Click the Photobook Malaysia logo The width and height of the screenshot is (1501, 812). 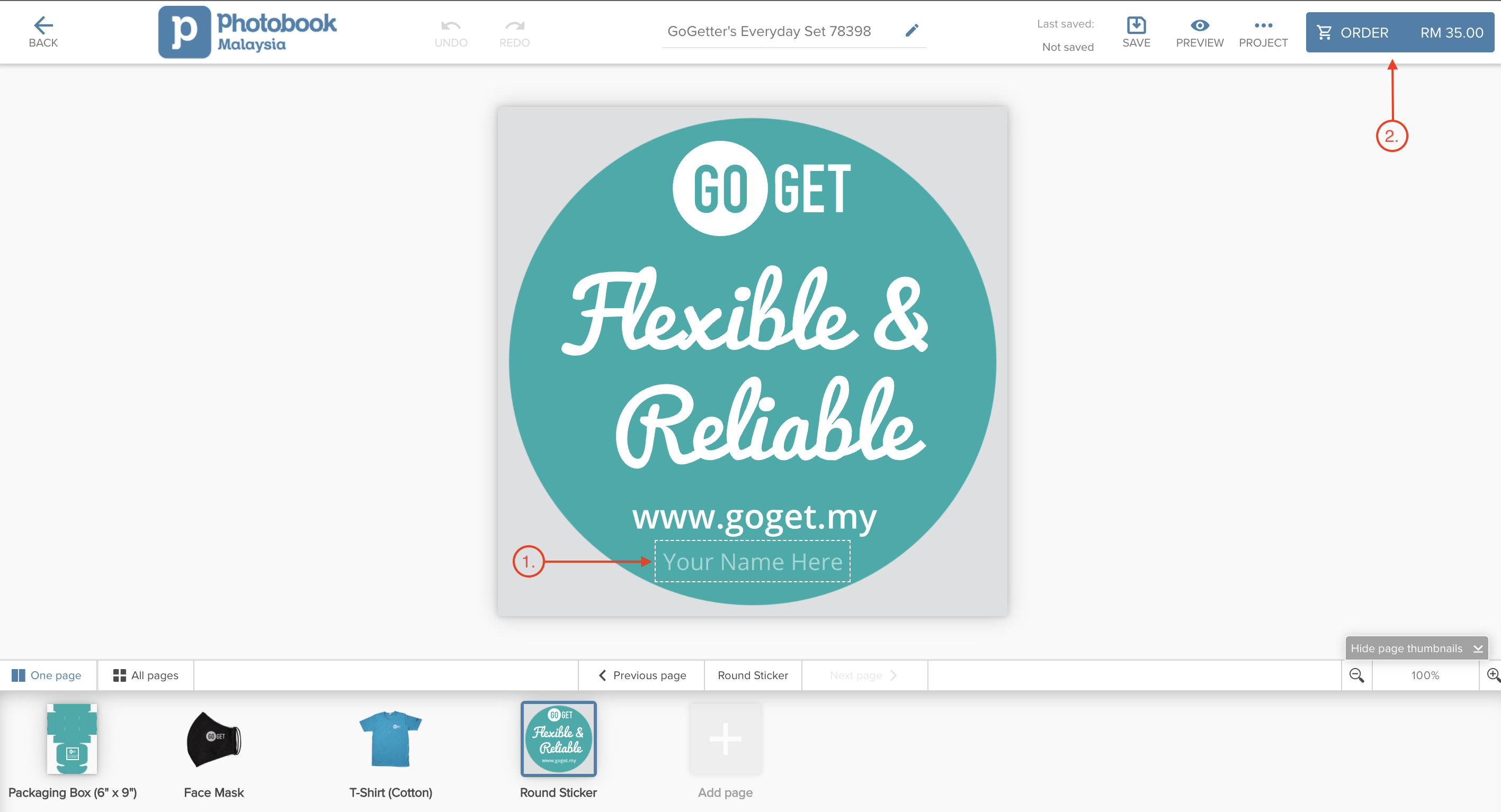(x=247, y=32)
